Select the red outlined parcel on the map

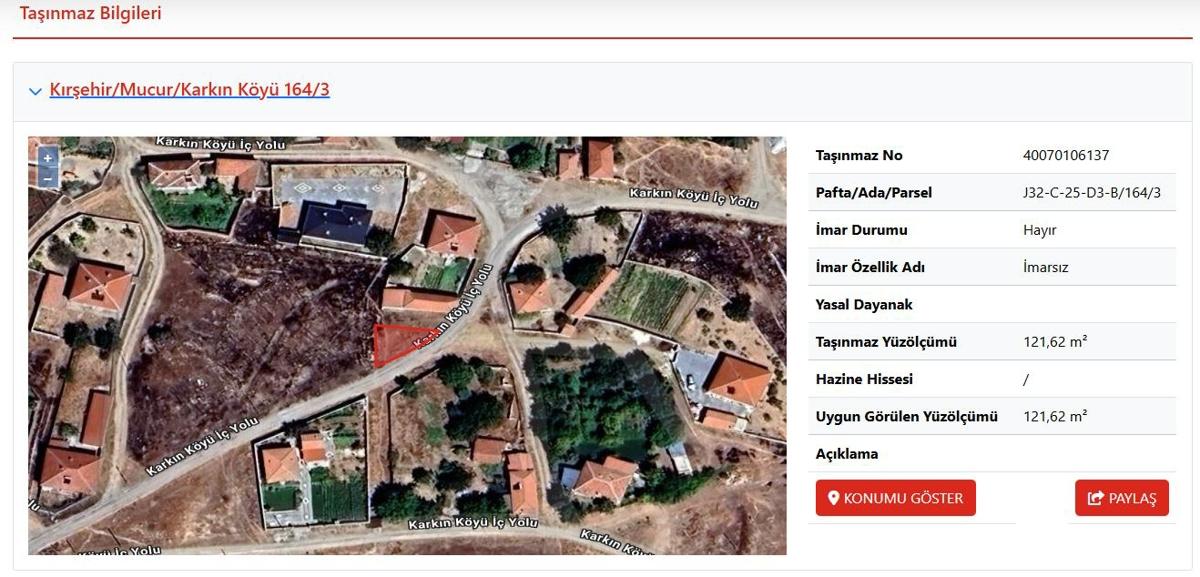pos(390,344)
